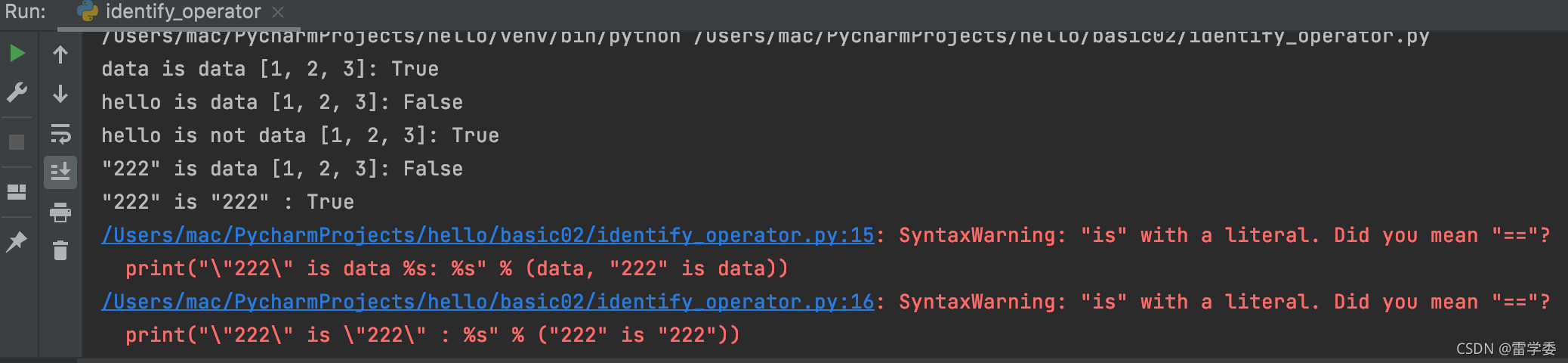Click output line 'hello is not data [1, 2, 3]: True'
The image size is (1568, 363).
point(300,135)
